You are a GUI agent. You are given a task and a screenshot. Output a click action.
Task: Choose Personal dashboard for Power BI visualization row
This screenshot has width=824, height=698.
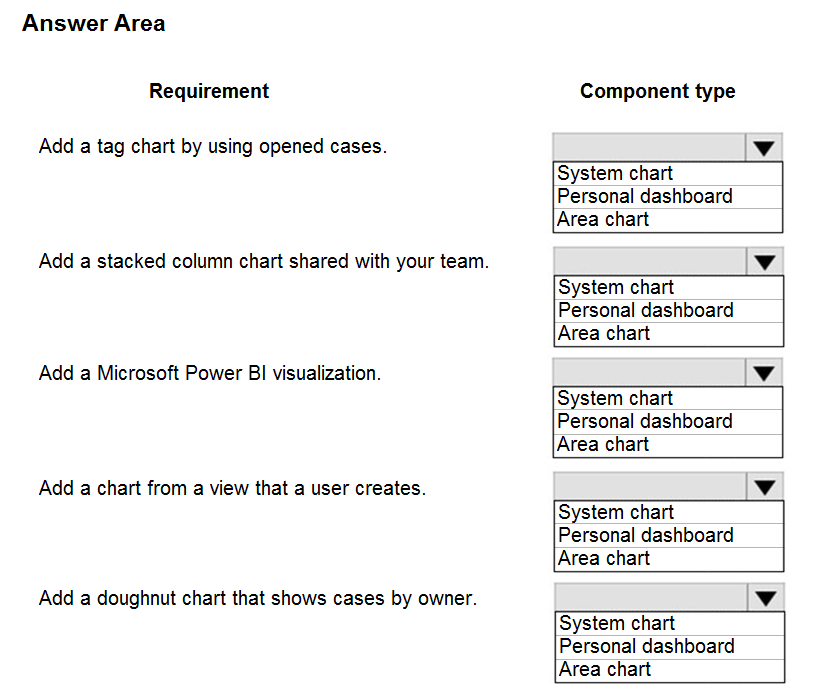point(646,421)
